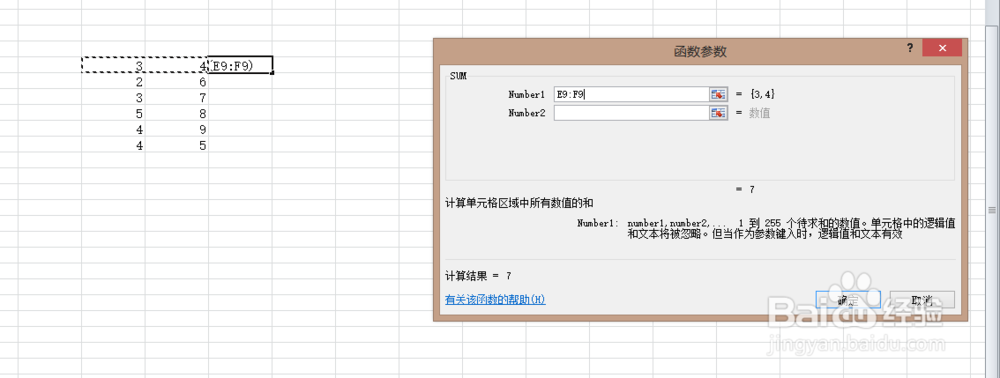The image size is (1000, 378).
Task: Click the vertical split handle at the right edge
Action: [992, 210]
